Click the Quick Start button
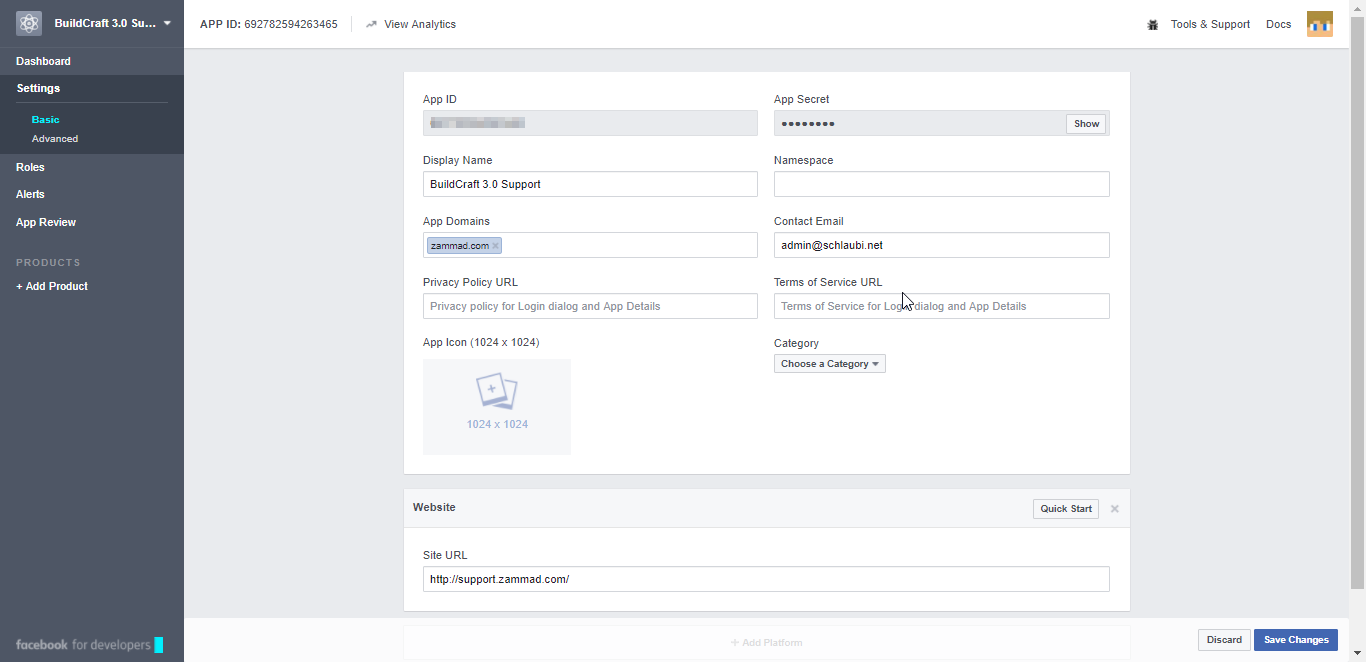Viewport: 1366px width, 662px height. (1066, 509)
